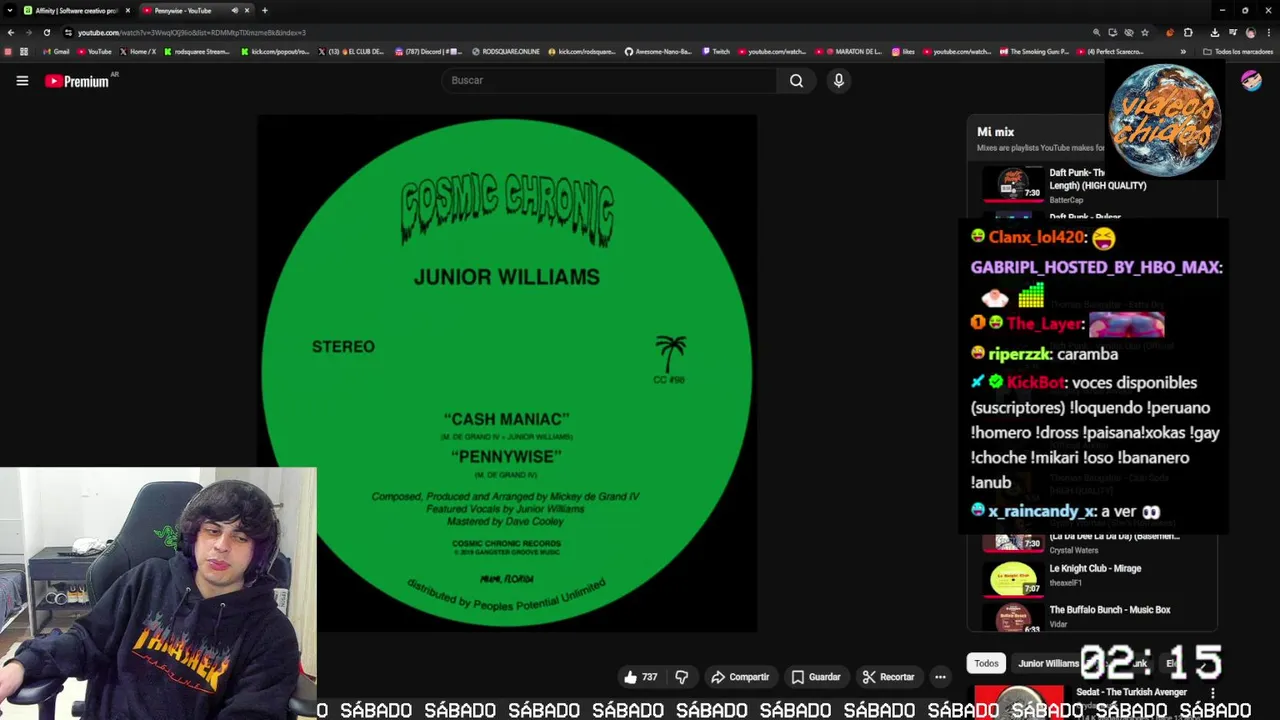
Task: Open the MARATON DE L... bookmark
Action: (x=850, y=51)
